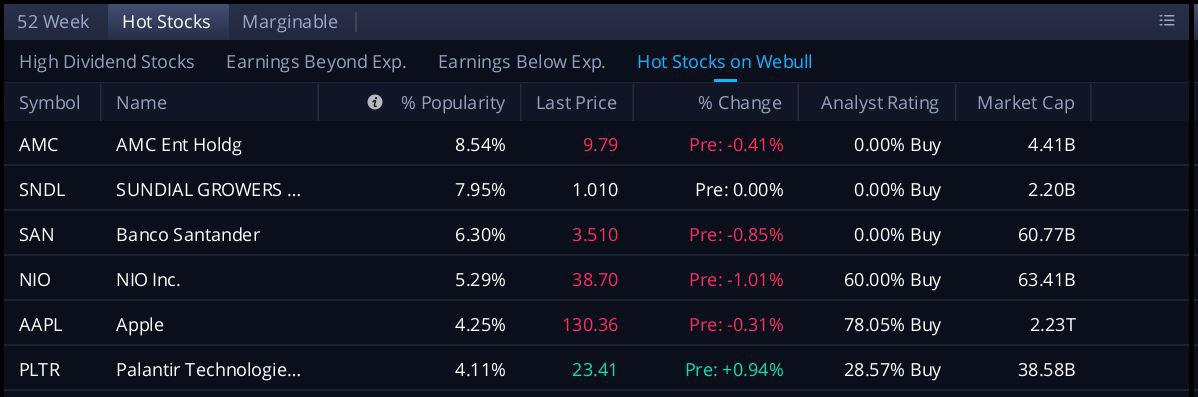Sort by Analyst Rating column
The image size is (1198, 397).
tap(879, 102)
